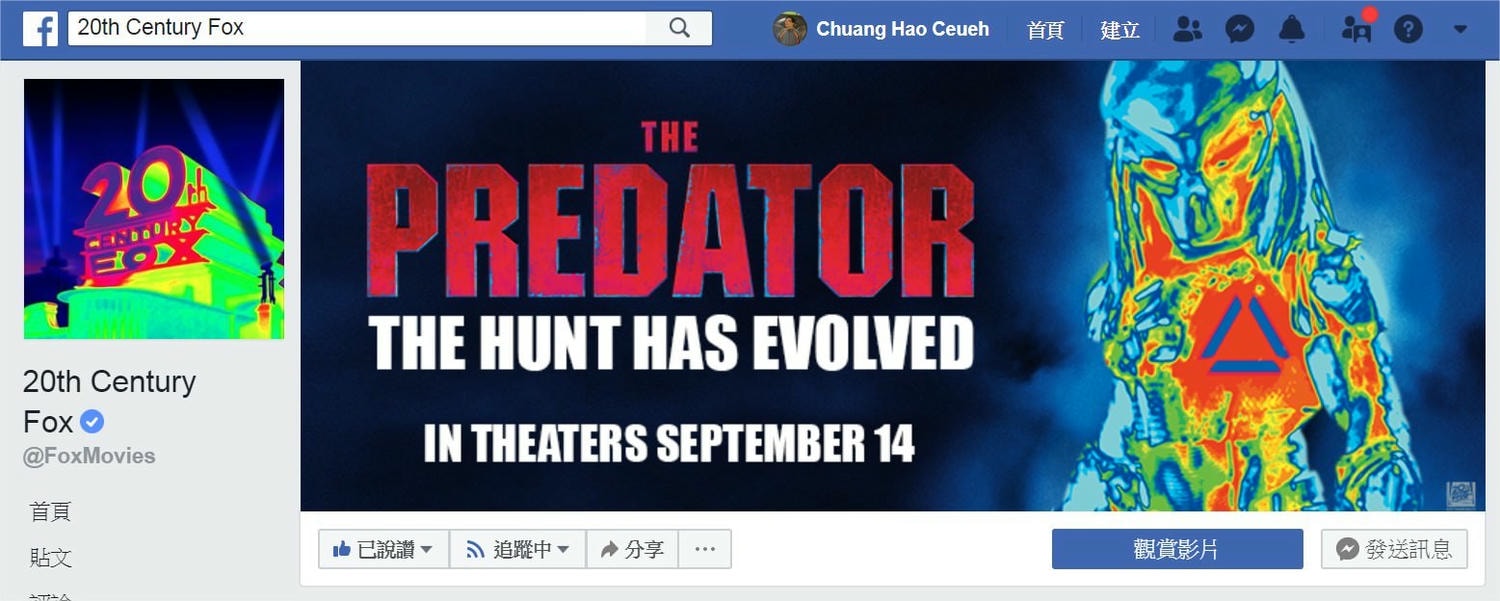Viewport: 1500px width, 601px height.
Task: Open the 20th Century Fox profile picture
Action: coord(154,209)
